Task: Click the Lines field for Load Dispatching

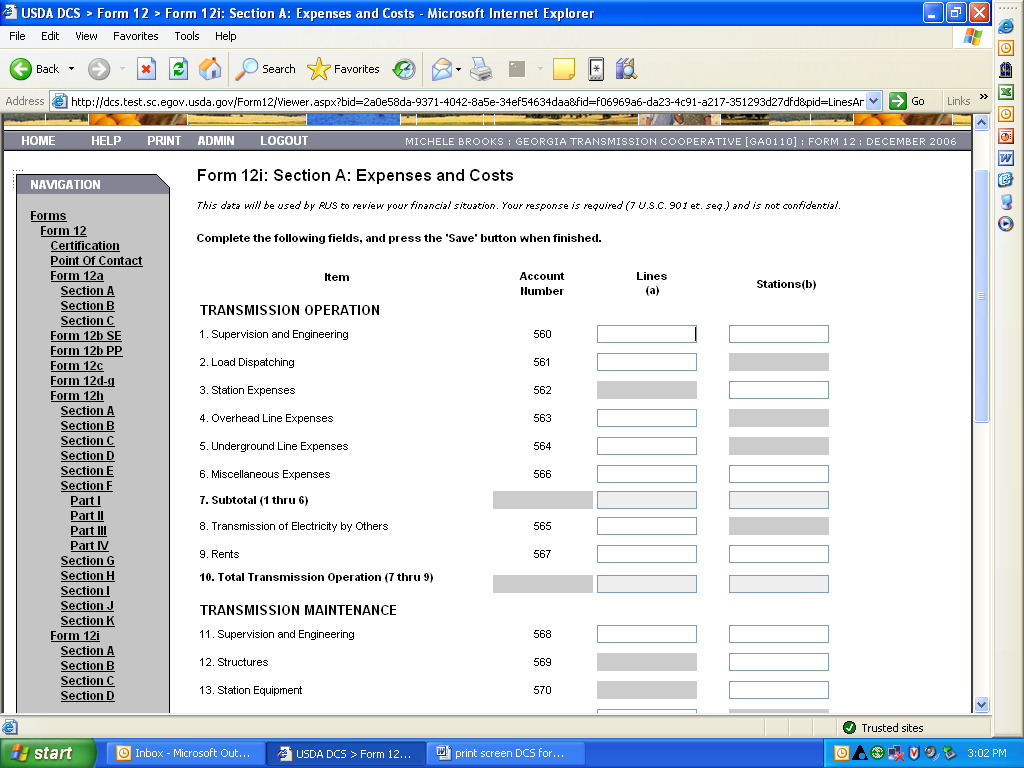Action: (646, 362)
